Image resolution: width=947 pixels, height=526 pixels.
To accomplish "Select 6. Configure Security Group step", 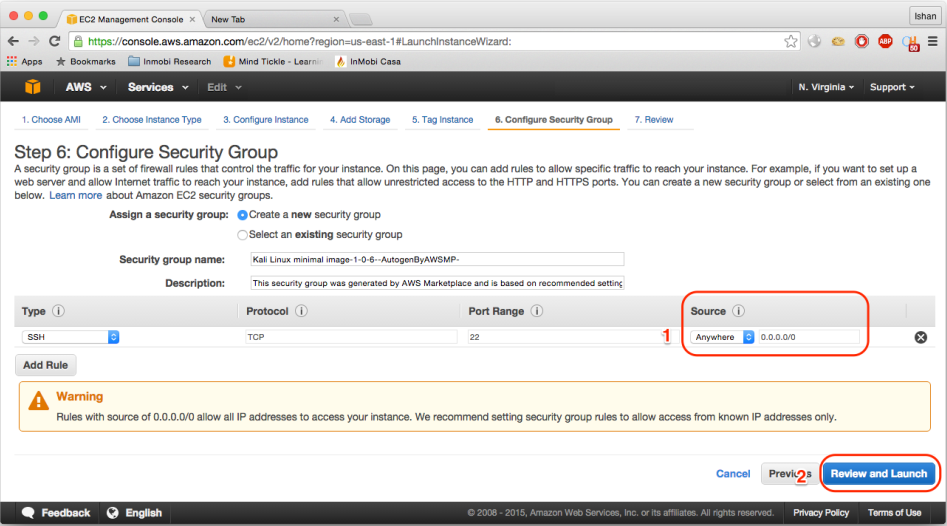I will click(554, 120).
